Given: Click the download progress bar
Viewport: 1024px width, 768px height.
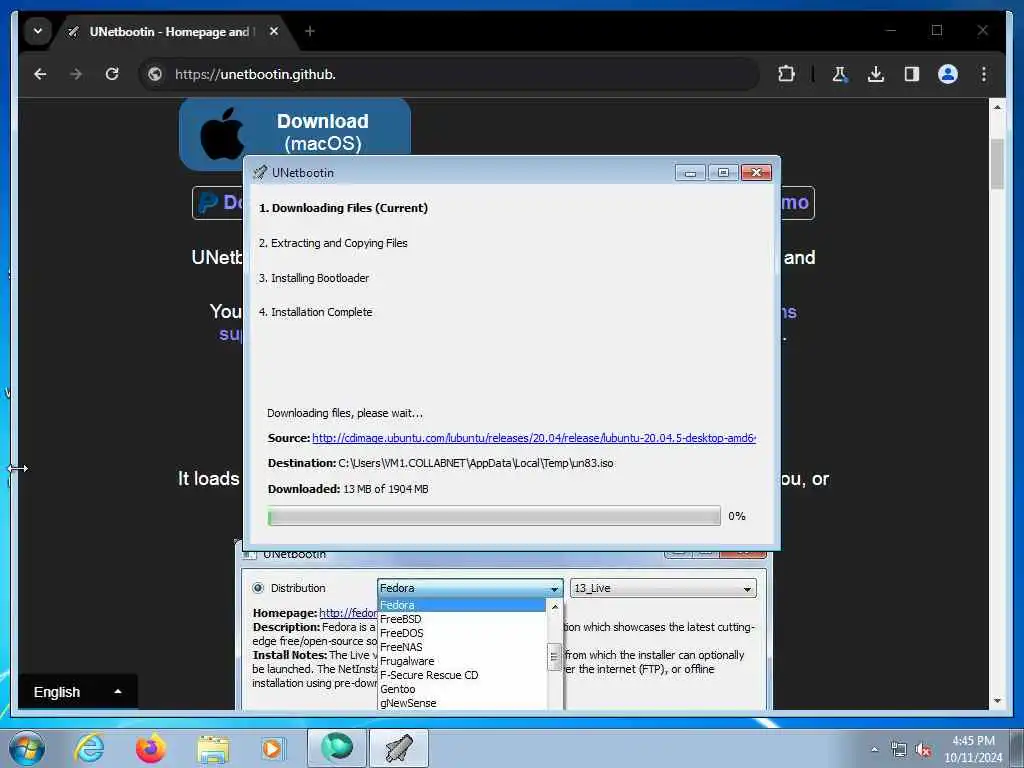Looking at the screenshot, I should pos(494,516).
